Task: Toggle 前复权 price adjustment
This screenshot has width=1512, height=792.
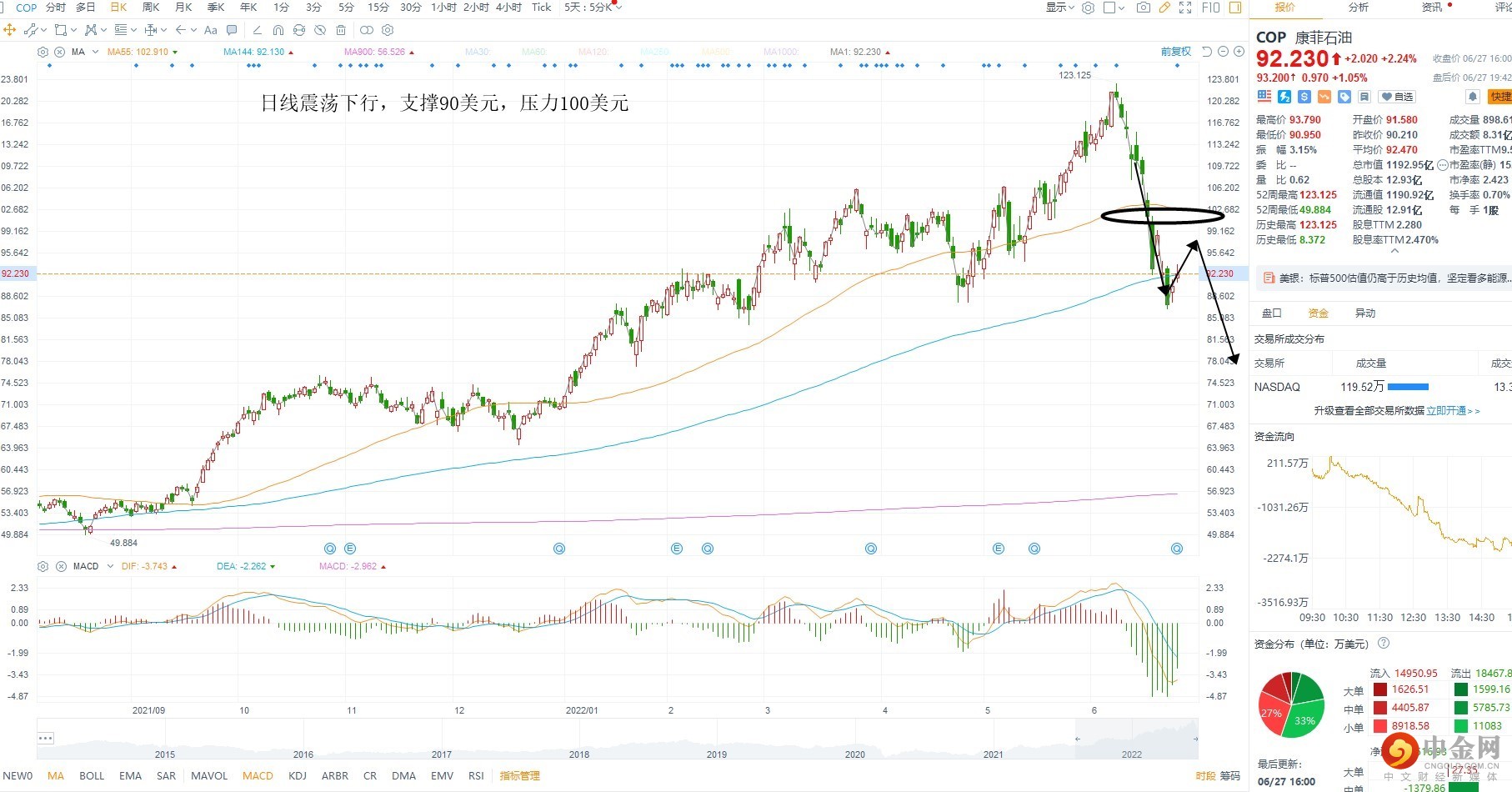Action: click(x=1176, y=52)
